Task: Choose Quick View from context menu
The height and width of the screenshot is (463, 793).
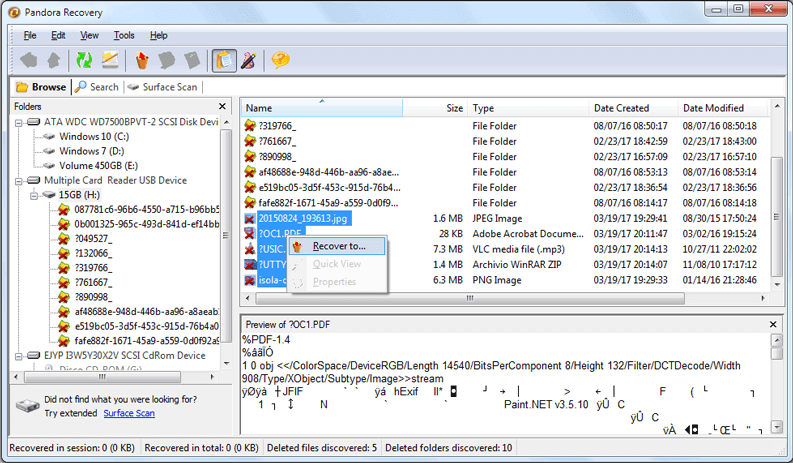Action: coord(337,264)
